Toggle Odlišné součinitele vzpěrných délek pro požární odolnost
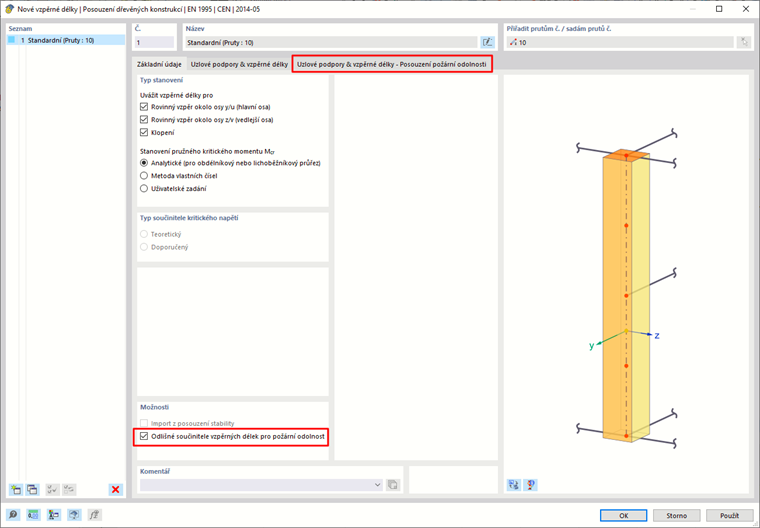Image resolution: width=760 pixels, height=528 pixels. [x=144, y=436]
